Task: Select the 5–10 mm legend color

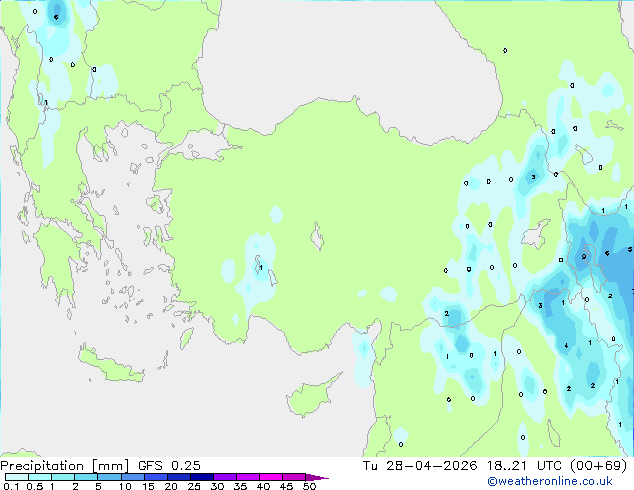Action: pos(109,477)
